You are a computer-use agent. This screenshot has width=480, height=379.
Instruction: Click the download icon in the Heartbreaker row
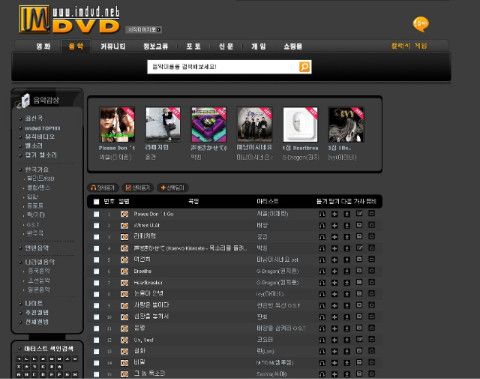(x=347, y=282)
